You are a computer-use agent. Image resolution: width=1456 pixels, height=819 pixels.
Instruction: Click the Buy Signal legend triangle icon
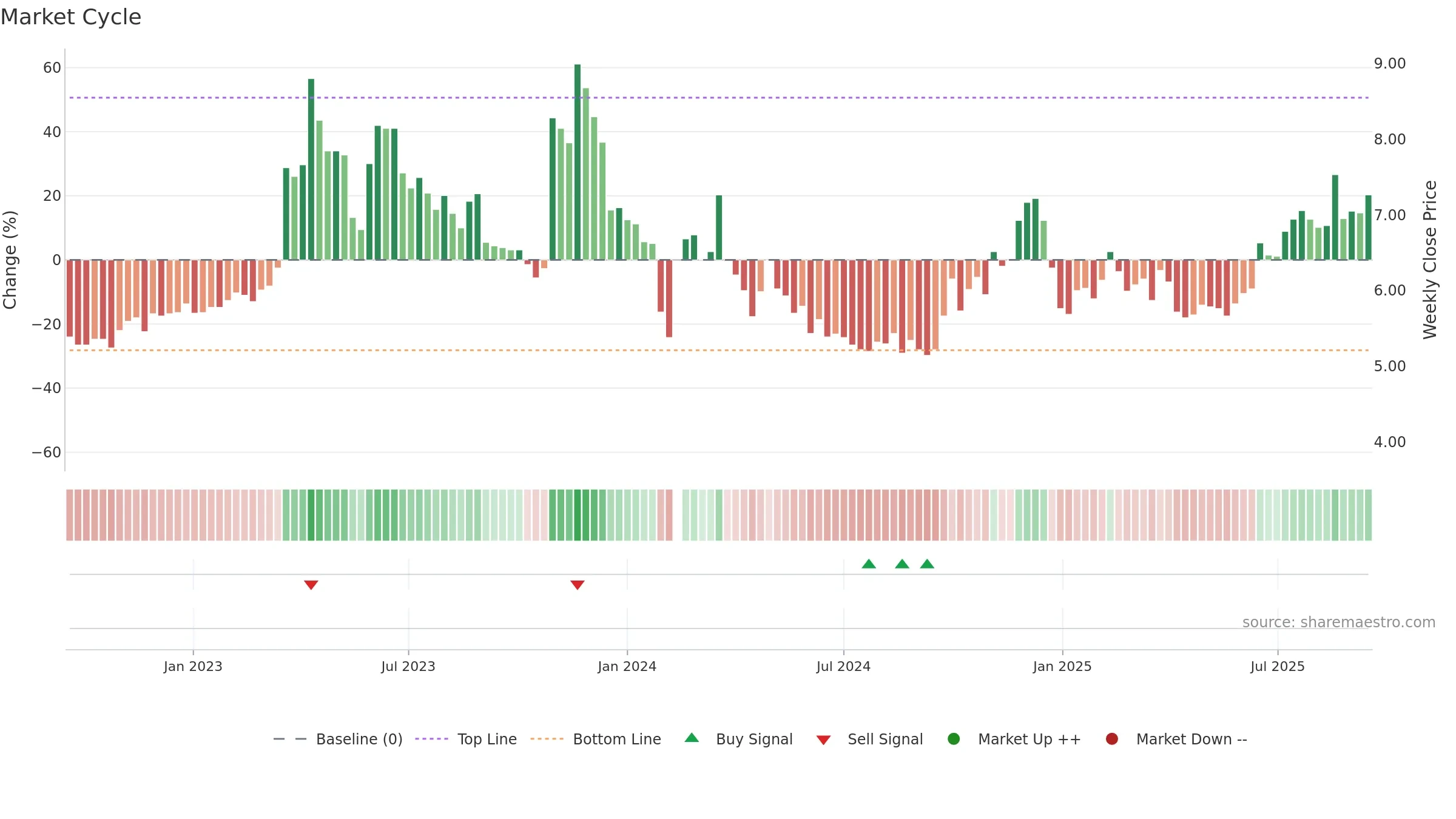pos(692,738)
